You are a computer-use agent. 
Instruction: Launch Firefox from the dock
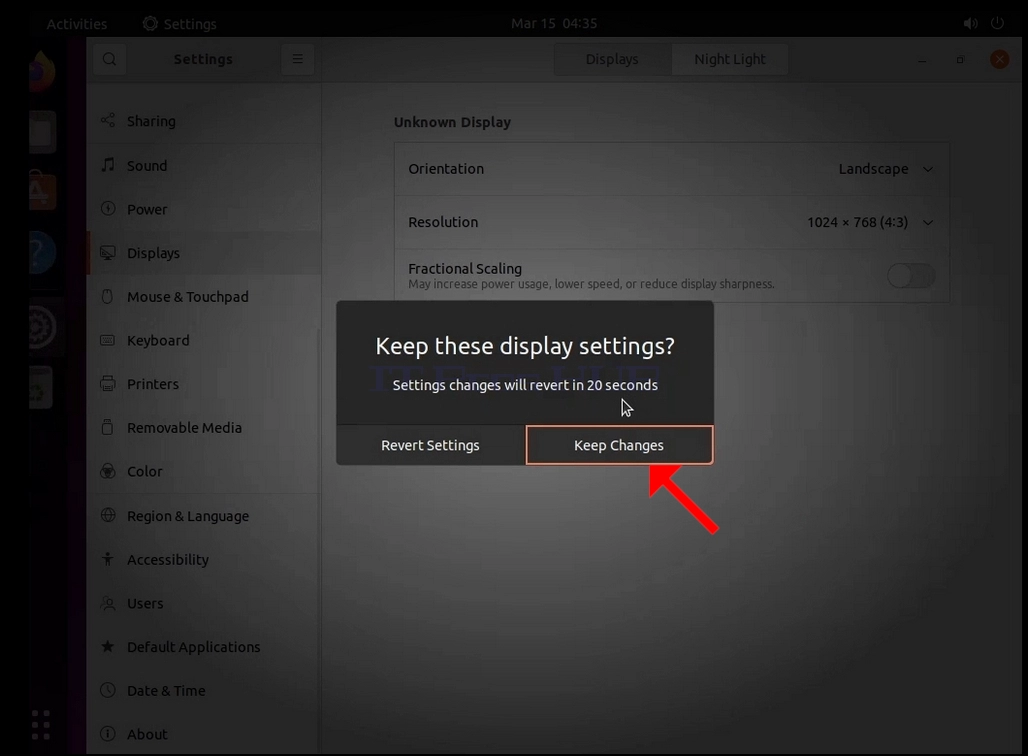[x=42, y=71]
